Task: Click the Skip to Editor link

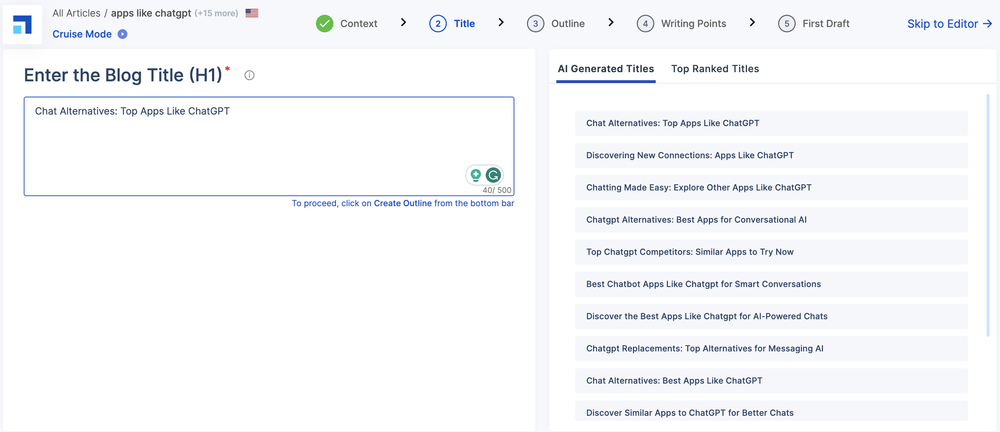Action: 950,24
